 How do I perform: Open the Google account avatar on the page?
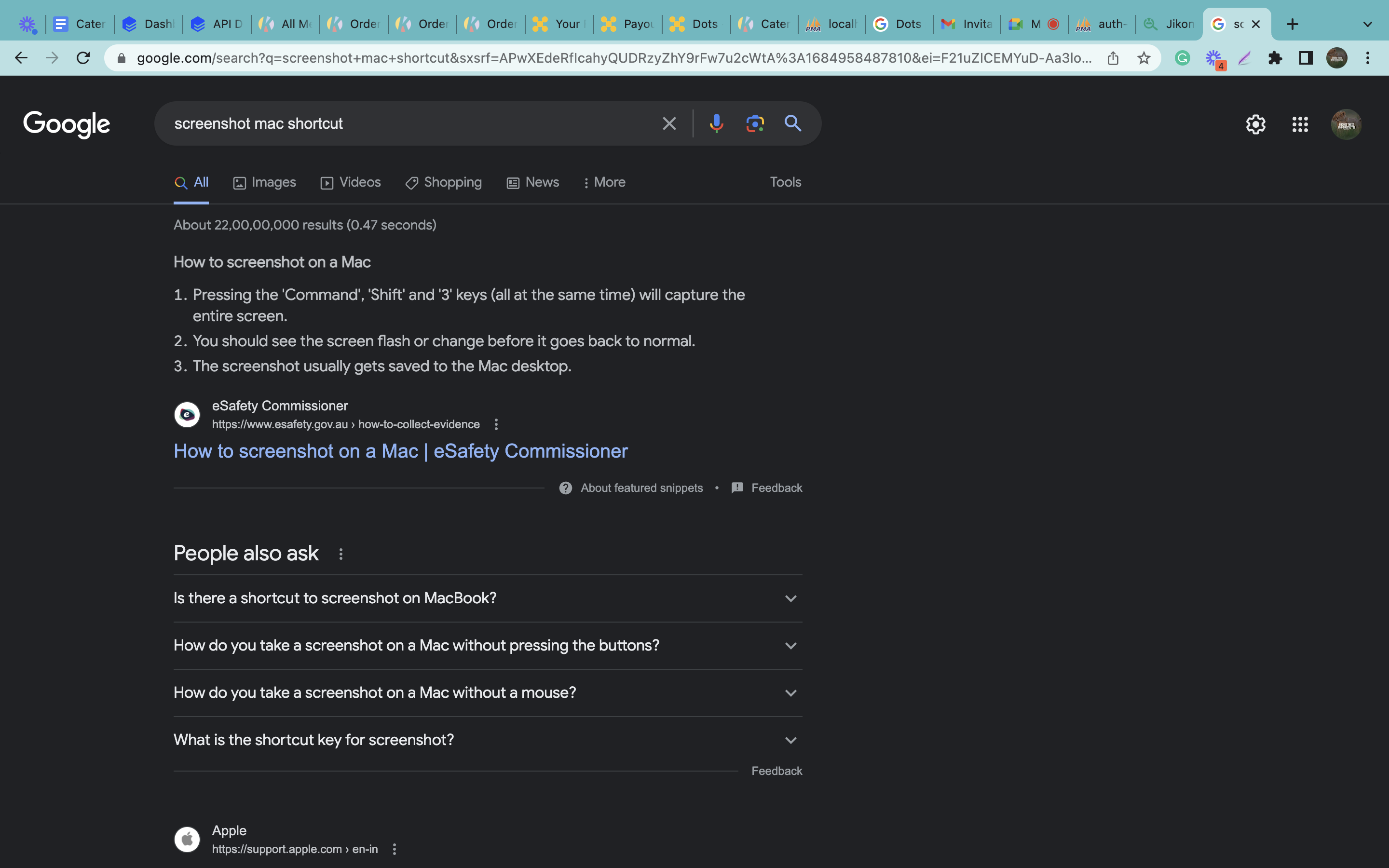point(1346,124)
